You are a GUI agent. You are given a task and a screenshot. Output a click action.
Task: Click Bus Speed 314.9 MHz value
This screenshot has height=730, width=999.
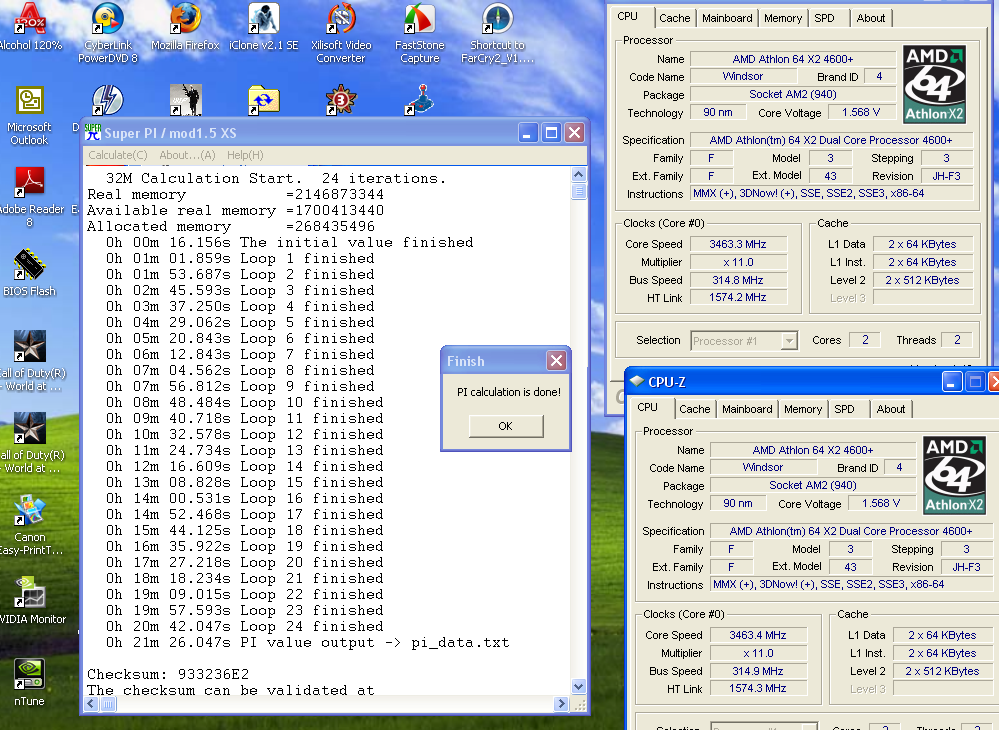click(758, 671)
